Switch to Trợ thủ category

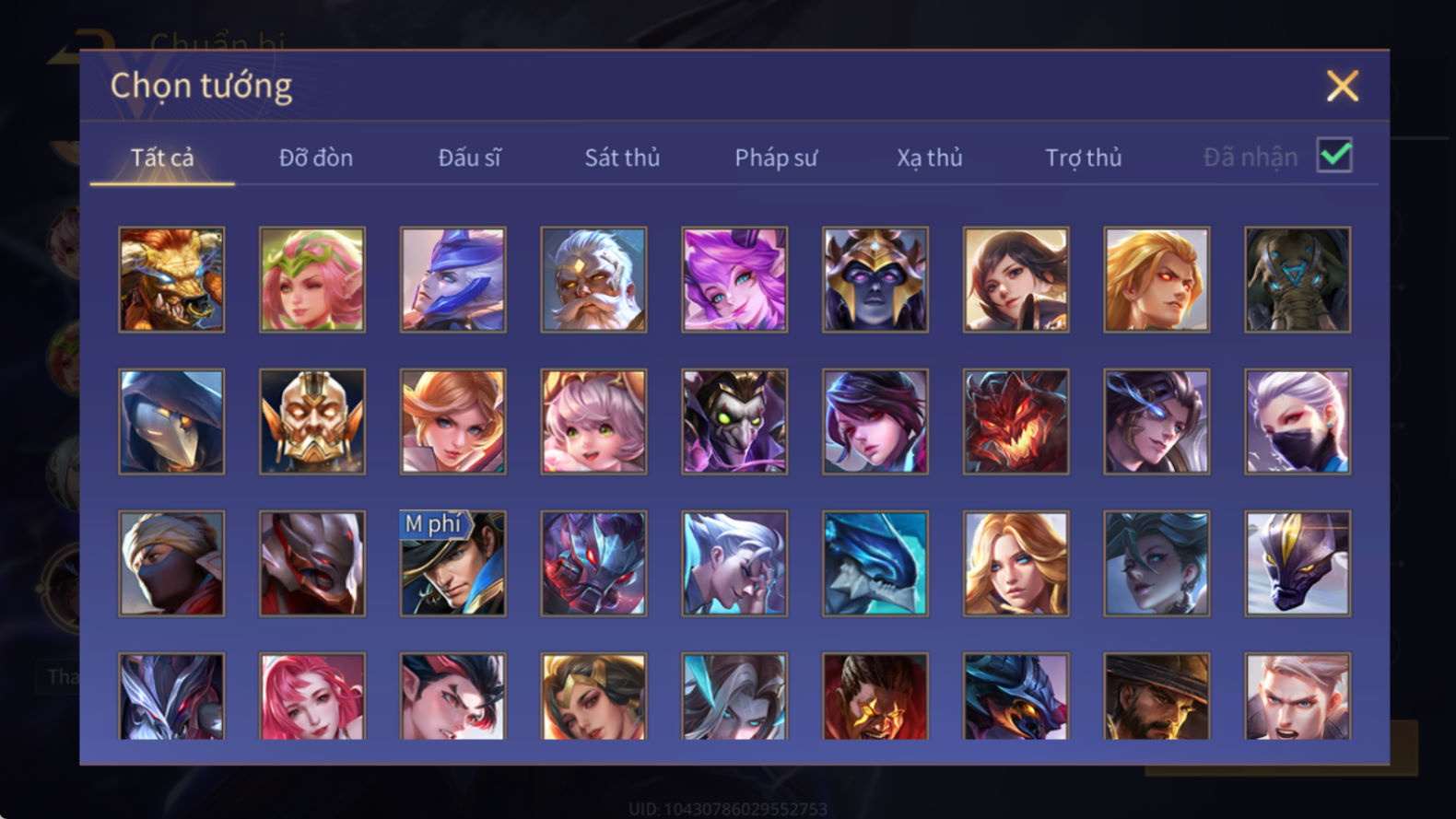[x=1083, y=158]
